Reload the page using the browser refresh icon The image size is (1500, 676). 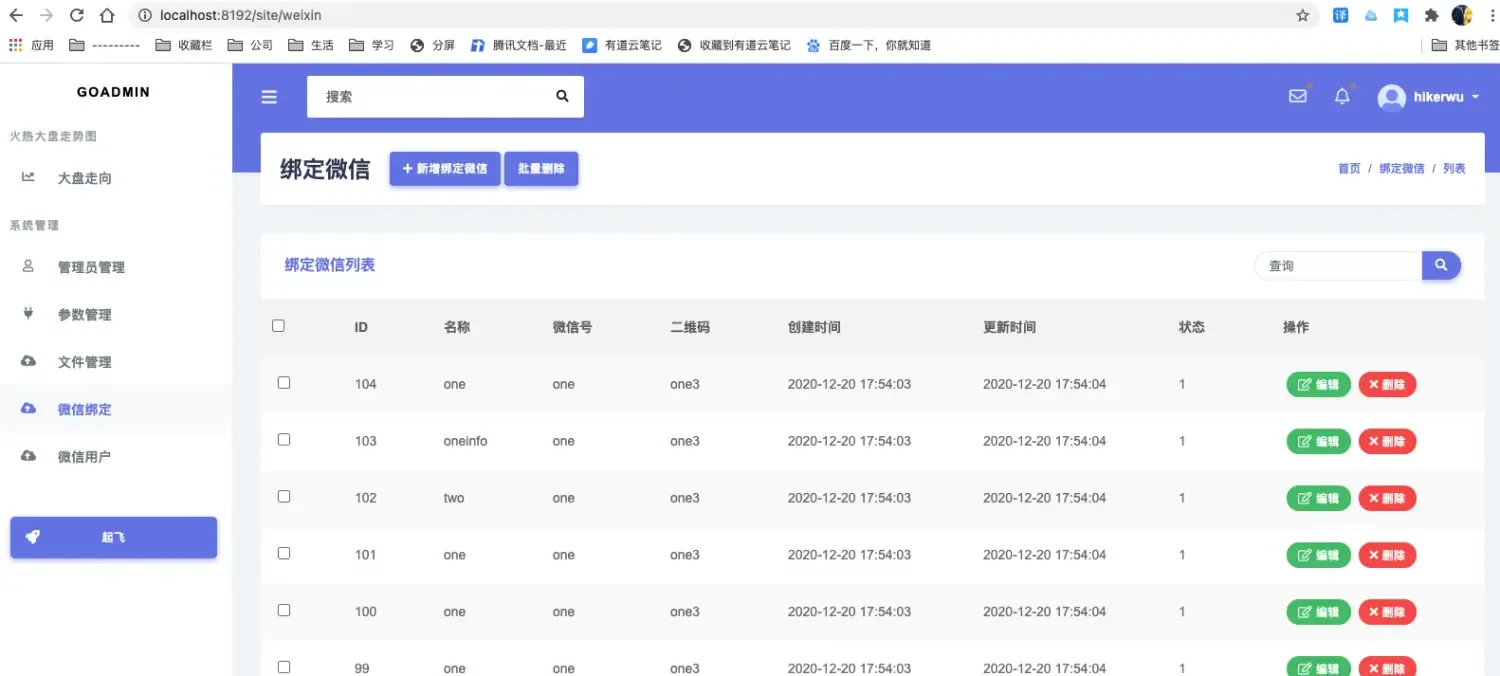pos(76,15)
